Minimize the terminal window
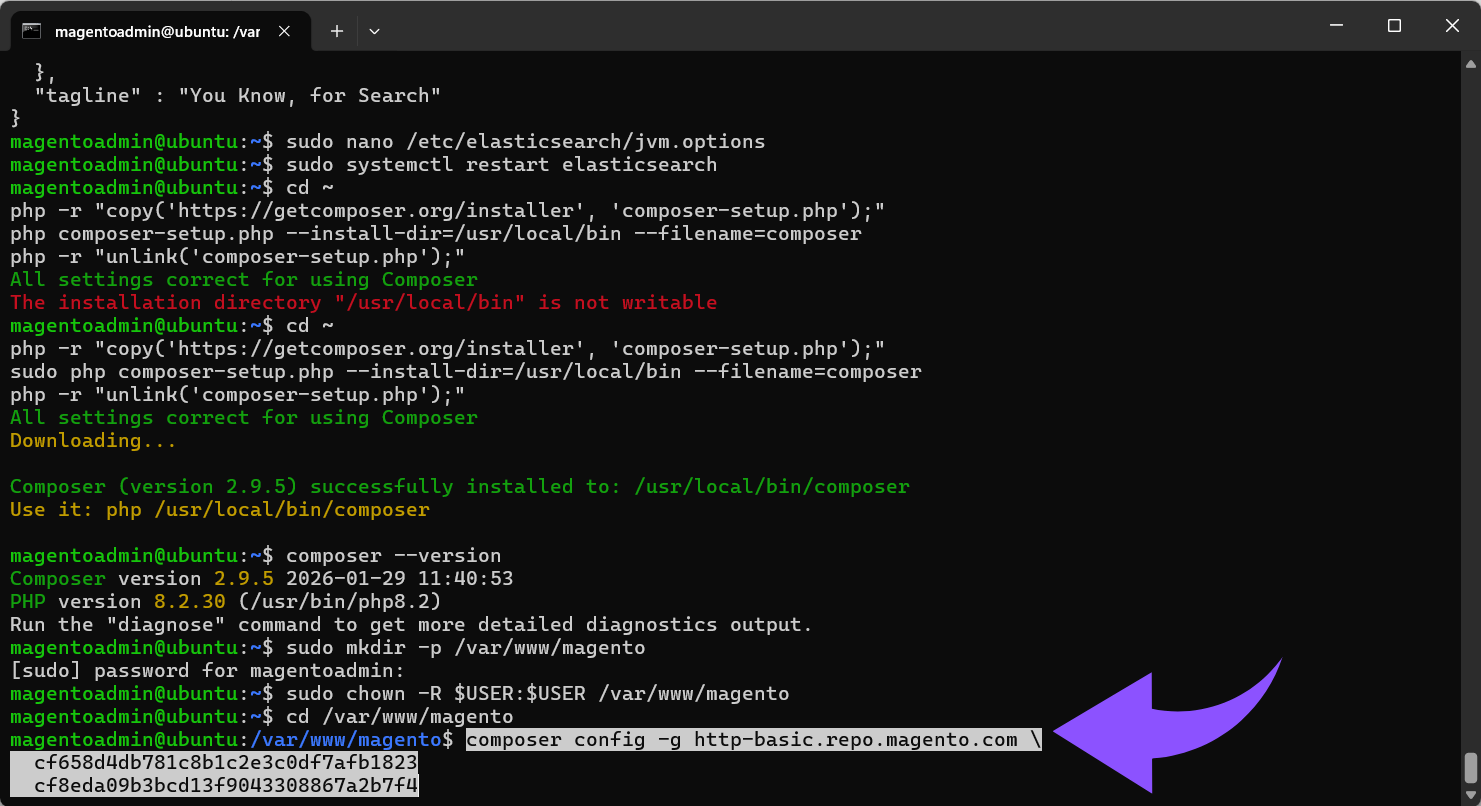This screenshot has width=1481, height=806. click(x=1336, y=25)
